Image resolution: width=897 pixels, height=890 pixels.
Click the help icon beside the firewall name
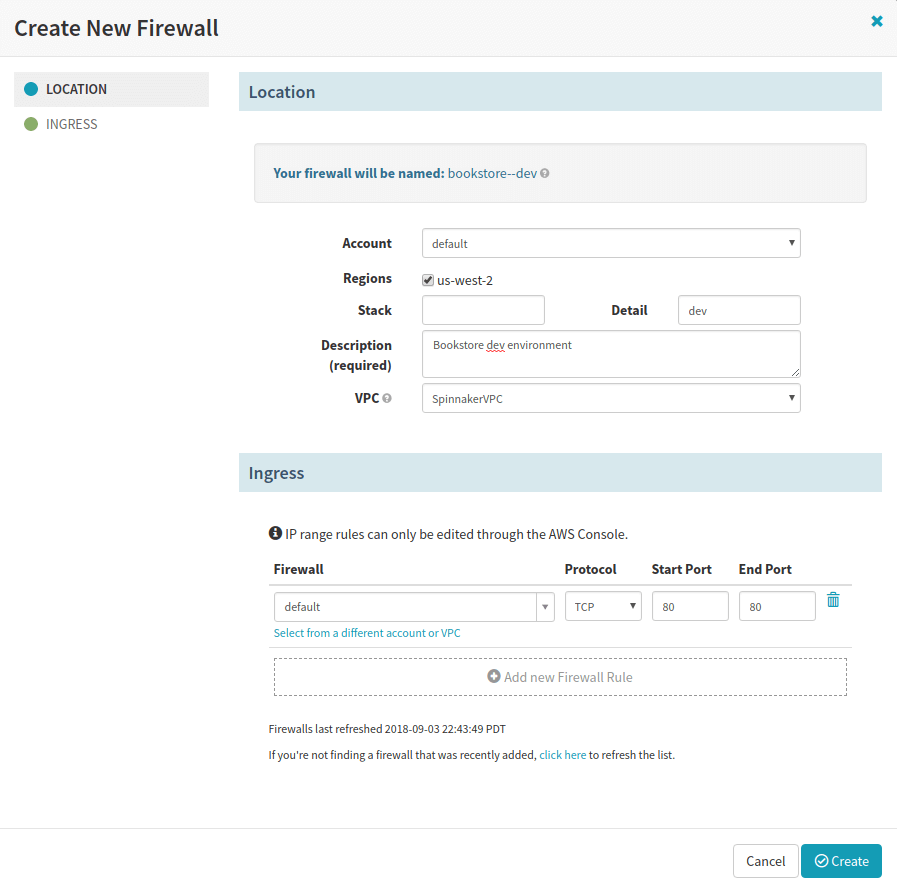(x=543, y=172)
